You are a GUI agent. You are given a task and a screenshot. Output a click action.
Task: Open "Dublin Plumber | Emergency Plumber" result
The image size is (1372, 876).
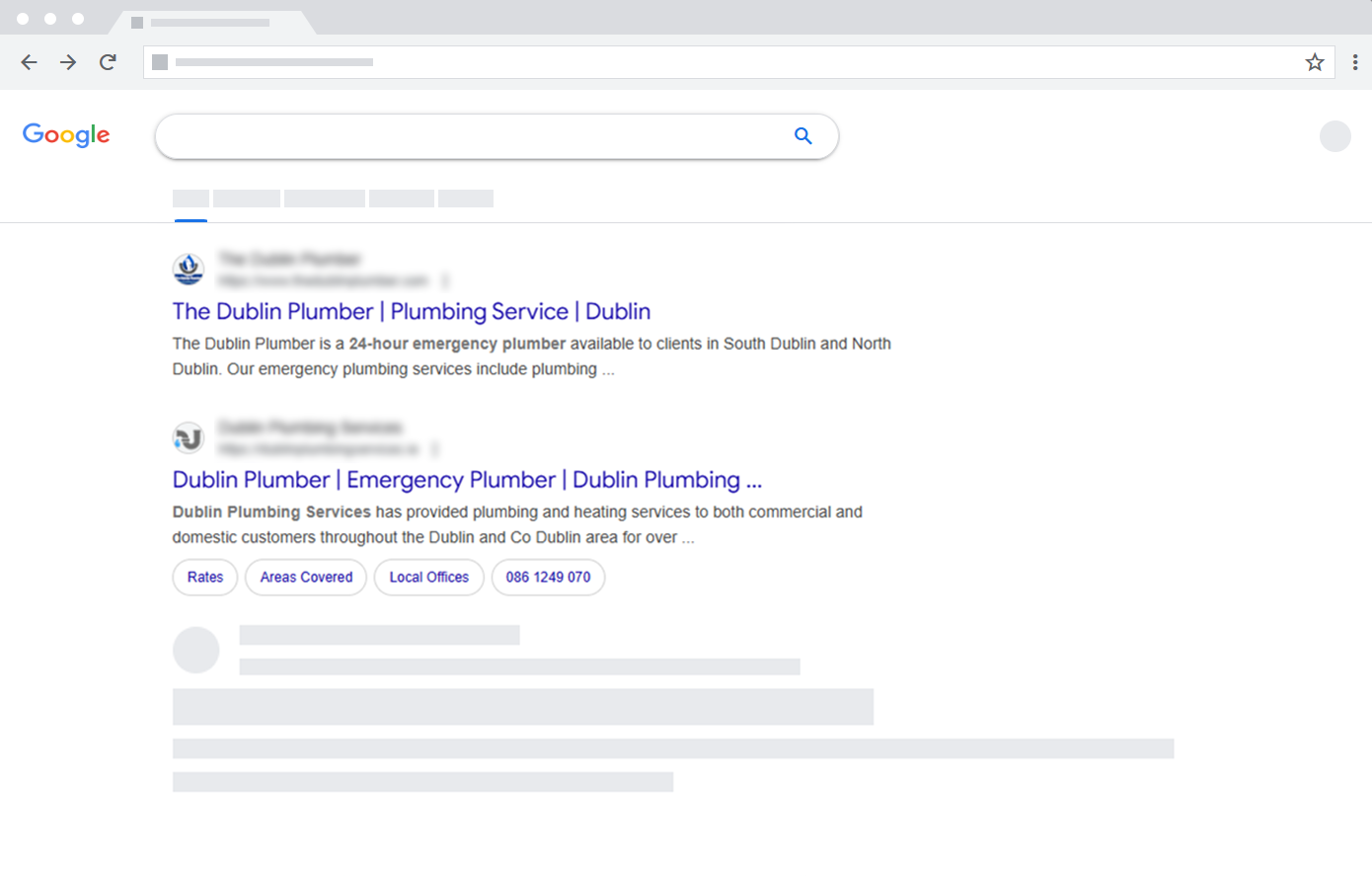pos(466,480)
